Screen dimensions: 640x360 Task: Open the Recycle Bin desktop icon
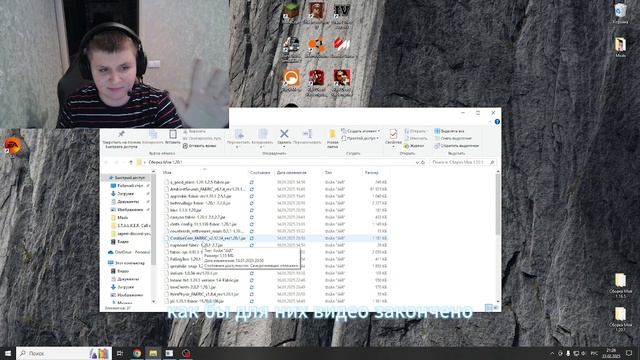(620, 12)
